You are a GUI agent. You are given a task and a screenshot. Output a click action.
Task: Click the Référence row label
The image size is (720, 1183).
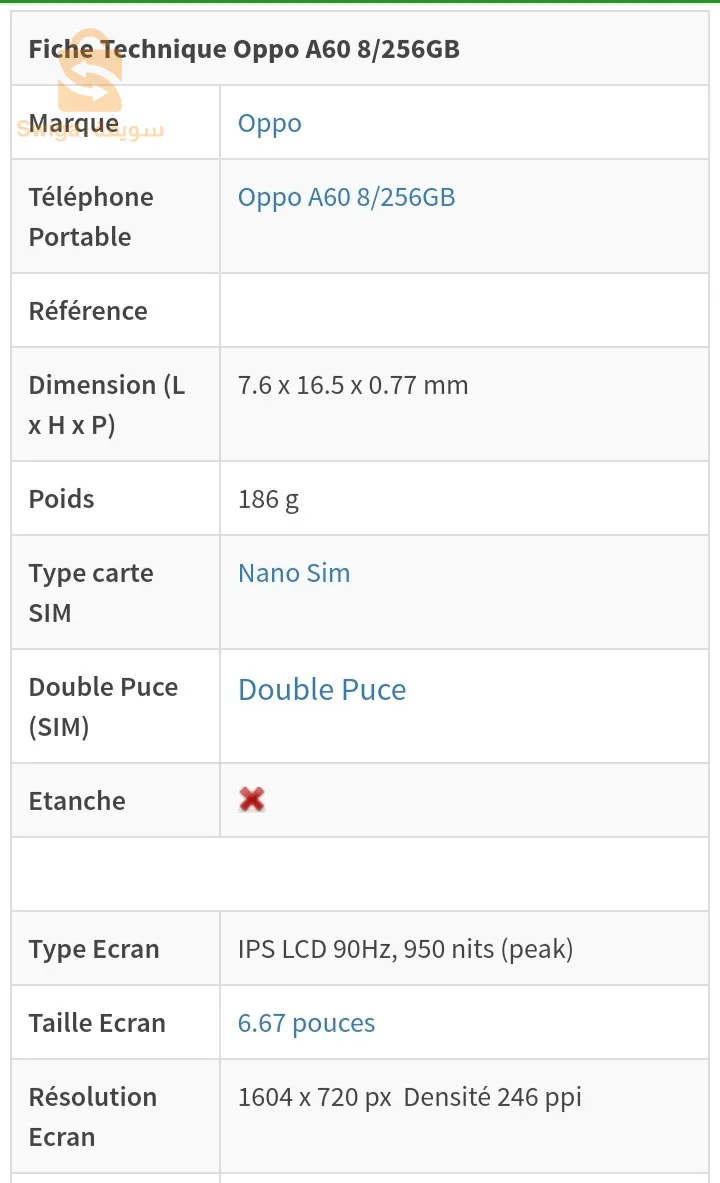[x=88, y=311]
